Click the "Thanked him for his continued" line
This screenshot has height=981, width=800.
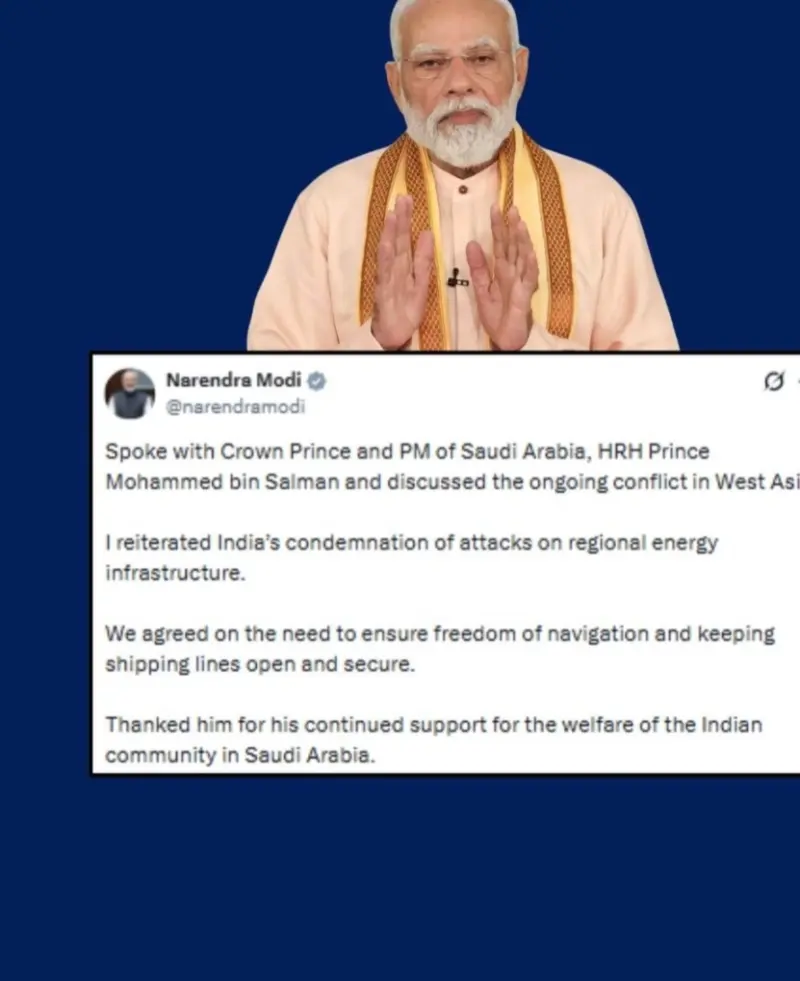pos(433,724)
